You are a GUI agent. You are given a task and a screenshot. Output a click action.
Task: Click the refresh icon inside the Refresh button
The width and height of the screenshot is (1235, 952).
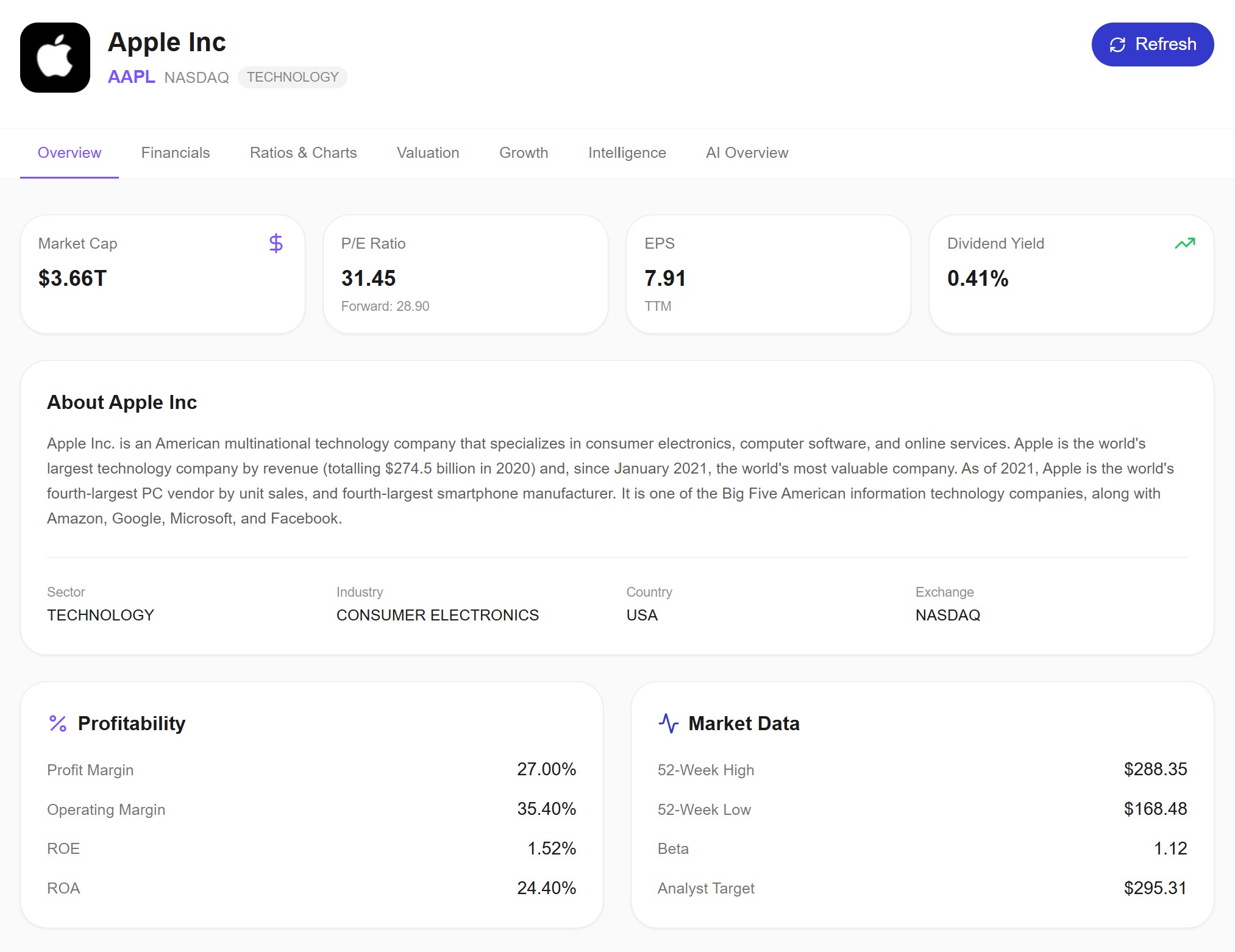(1119, 44)
